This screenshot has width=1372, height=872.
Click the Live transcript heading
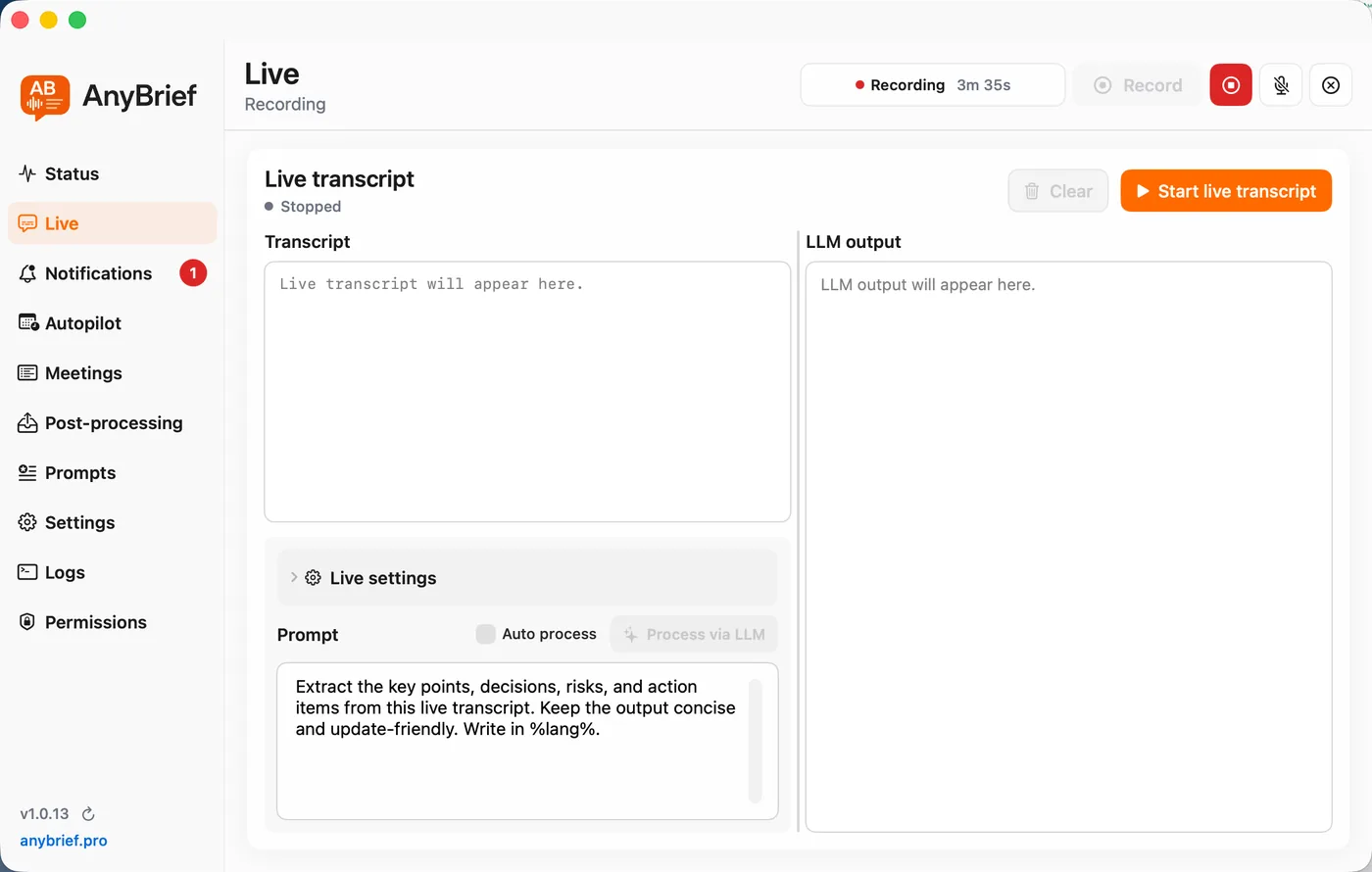point(339,179)
